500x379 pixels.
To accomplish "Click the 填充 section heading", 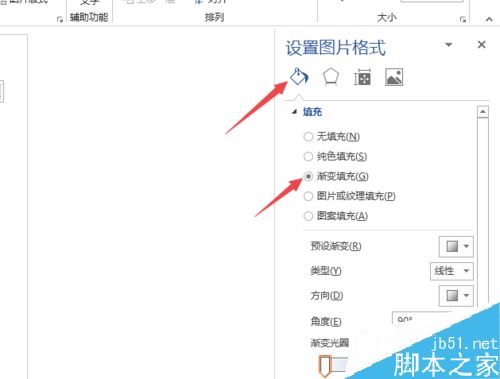I will coord(312,112).
